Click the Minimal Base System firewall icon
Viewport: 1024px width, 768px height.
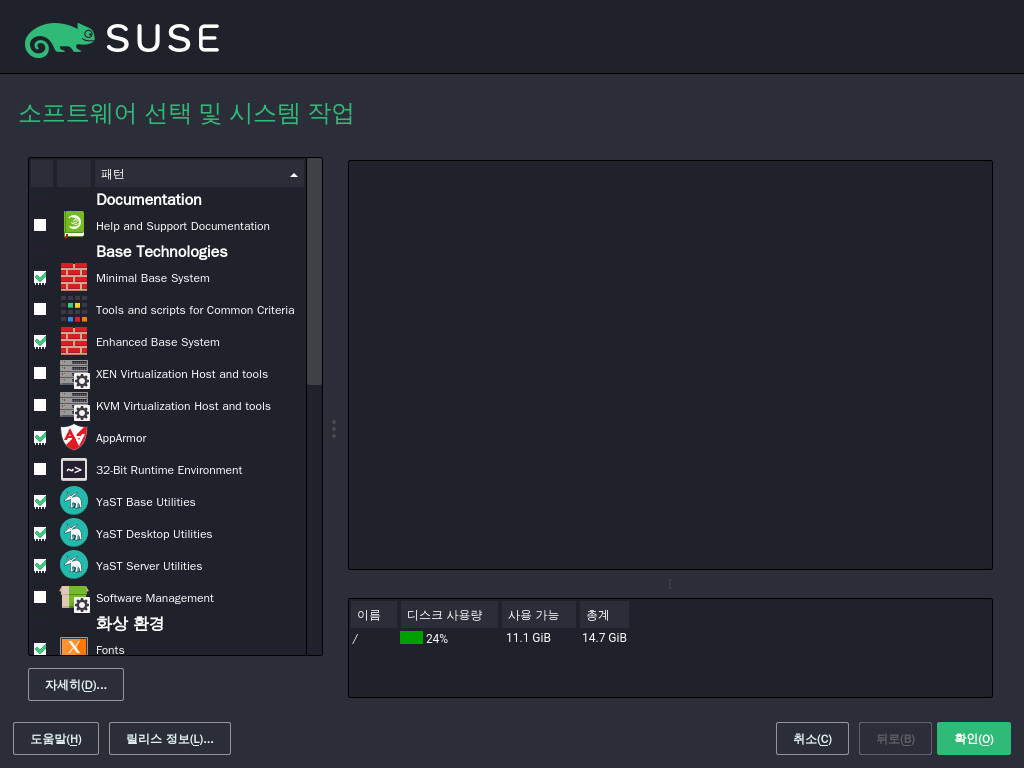tap(74, 277)
